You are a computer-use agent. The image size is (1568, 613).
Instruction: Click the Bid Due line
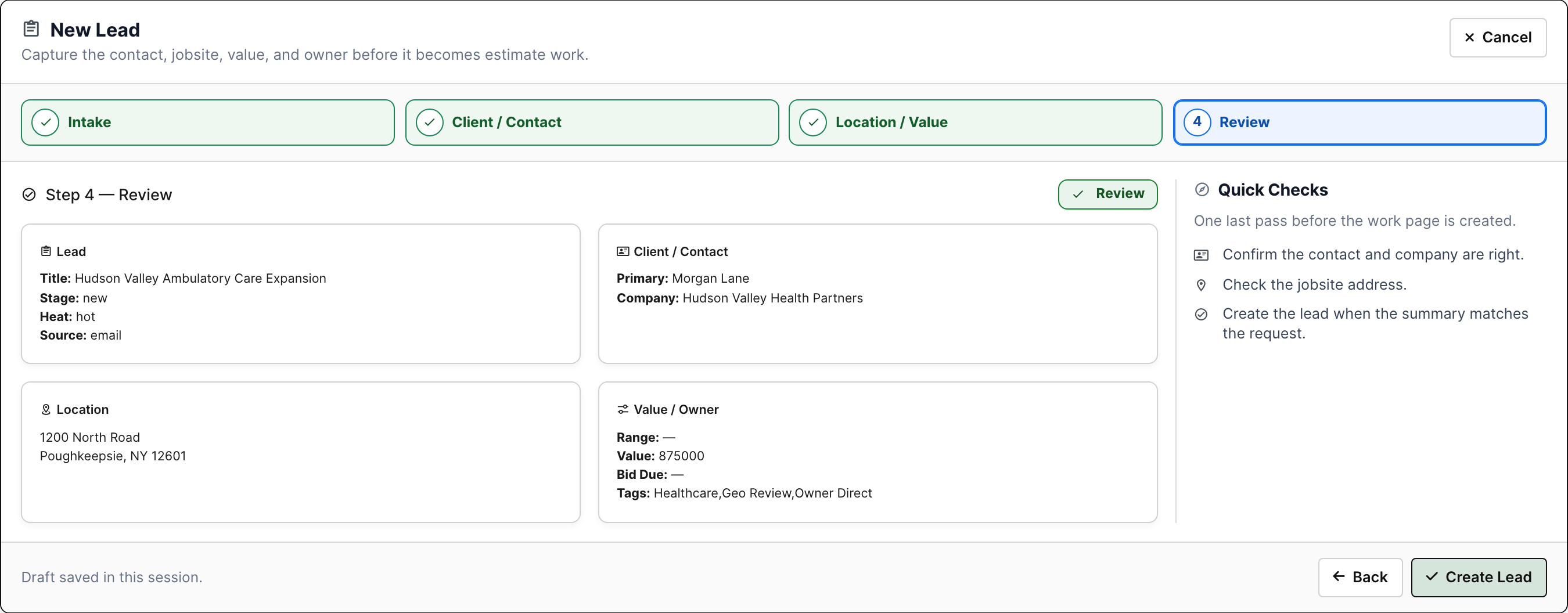coord(649,474)
